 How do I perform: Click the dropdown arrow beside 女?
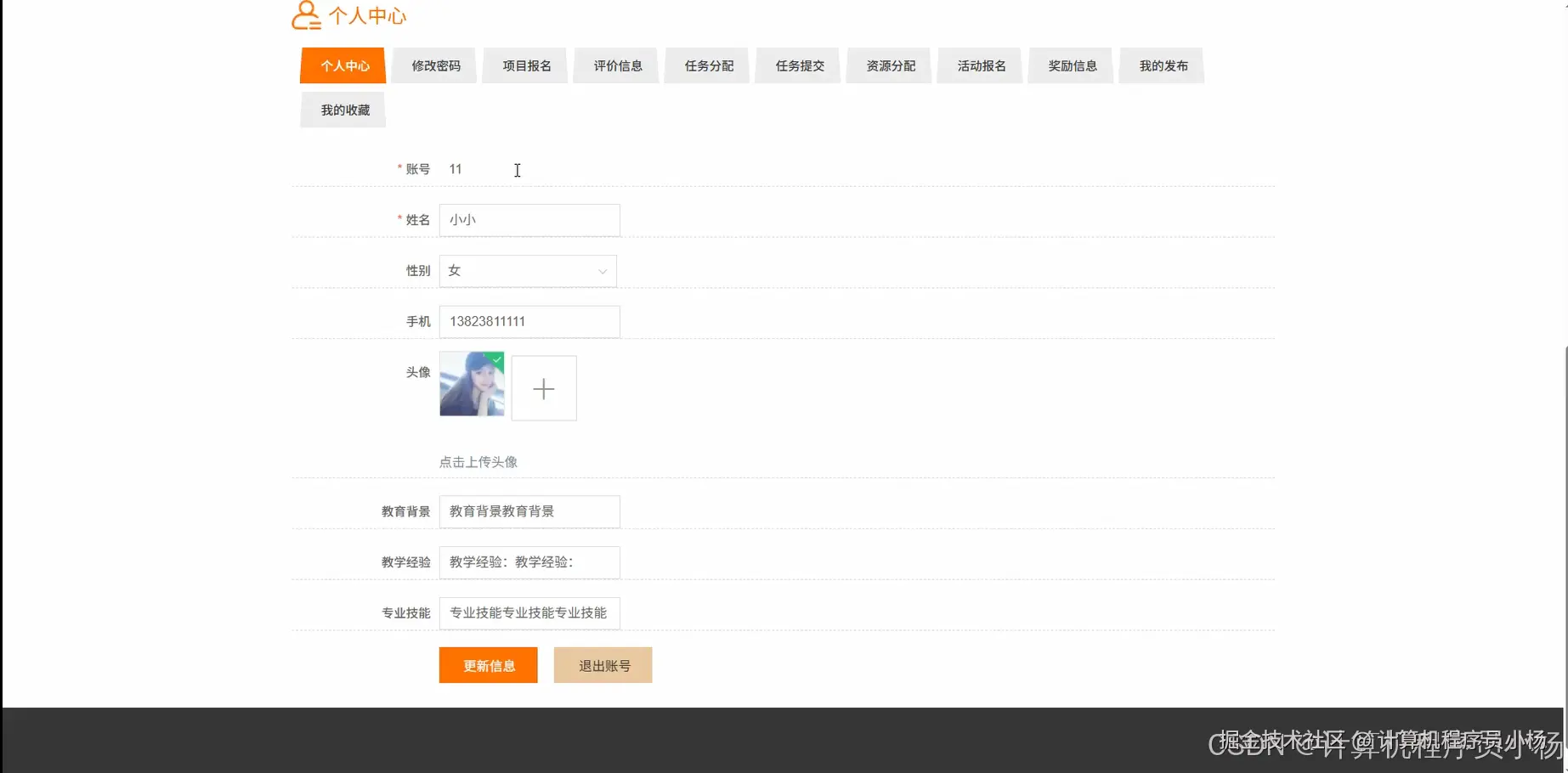(602, 271)
